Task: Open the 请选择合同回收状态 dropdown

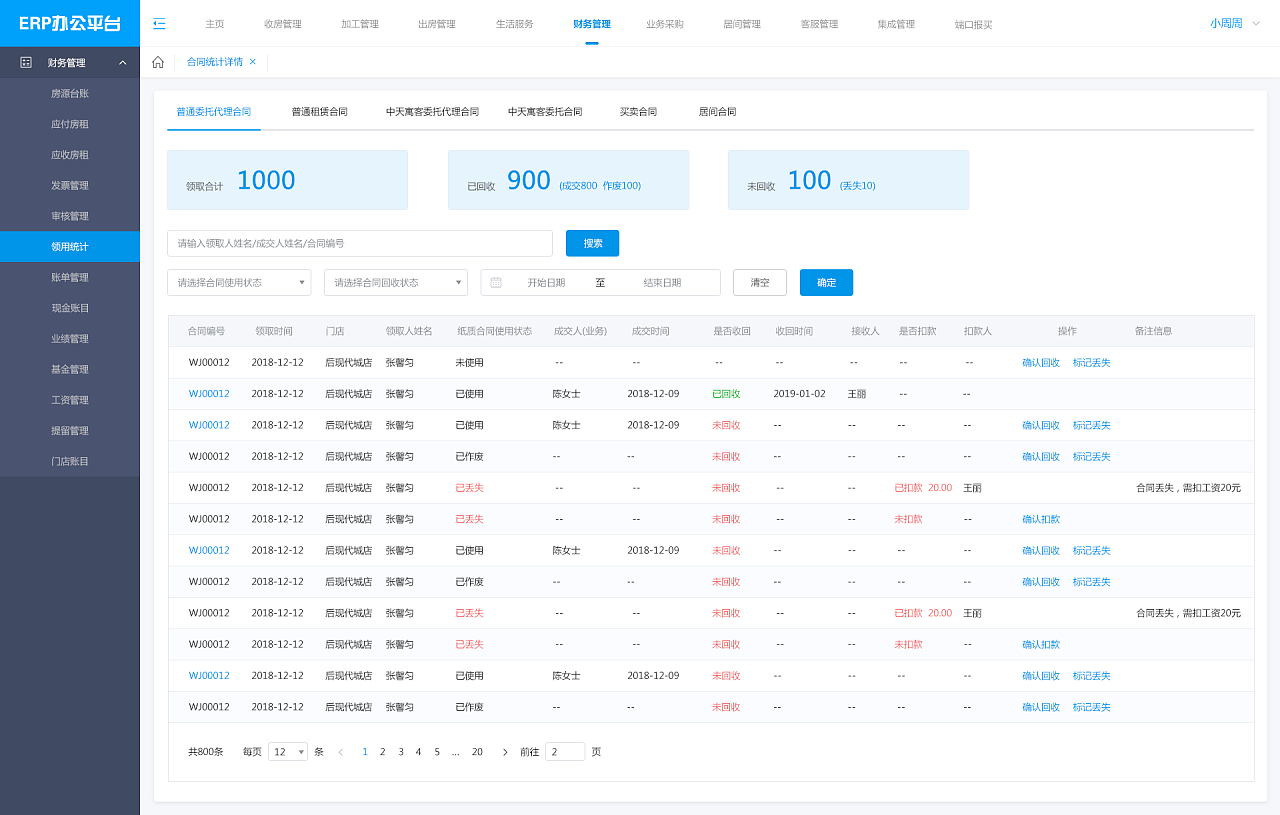Action: [x=395, y=283]
